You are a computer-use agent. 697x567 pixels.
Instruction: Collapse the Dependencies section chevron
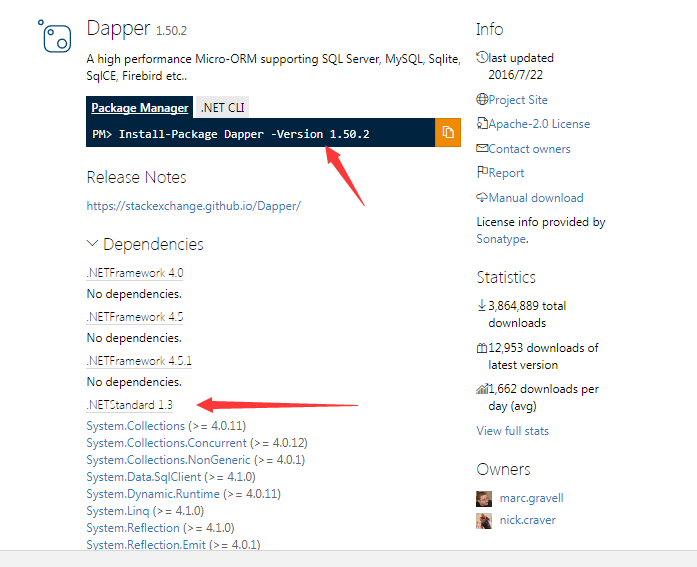tap(92, 244)
